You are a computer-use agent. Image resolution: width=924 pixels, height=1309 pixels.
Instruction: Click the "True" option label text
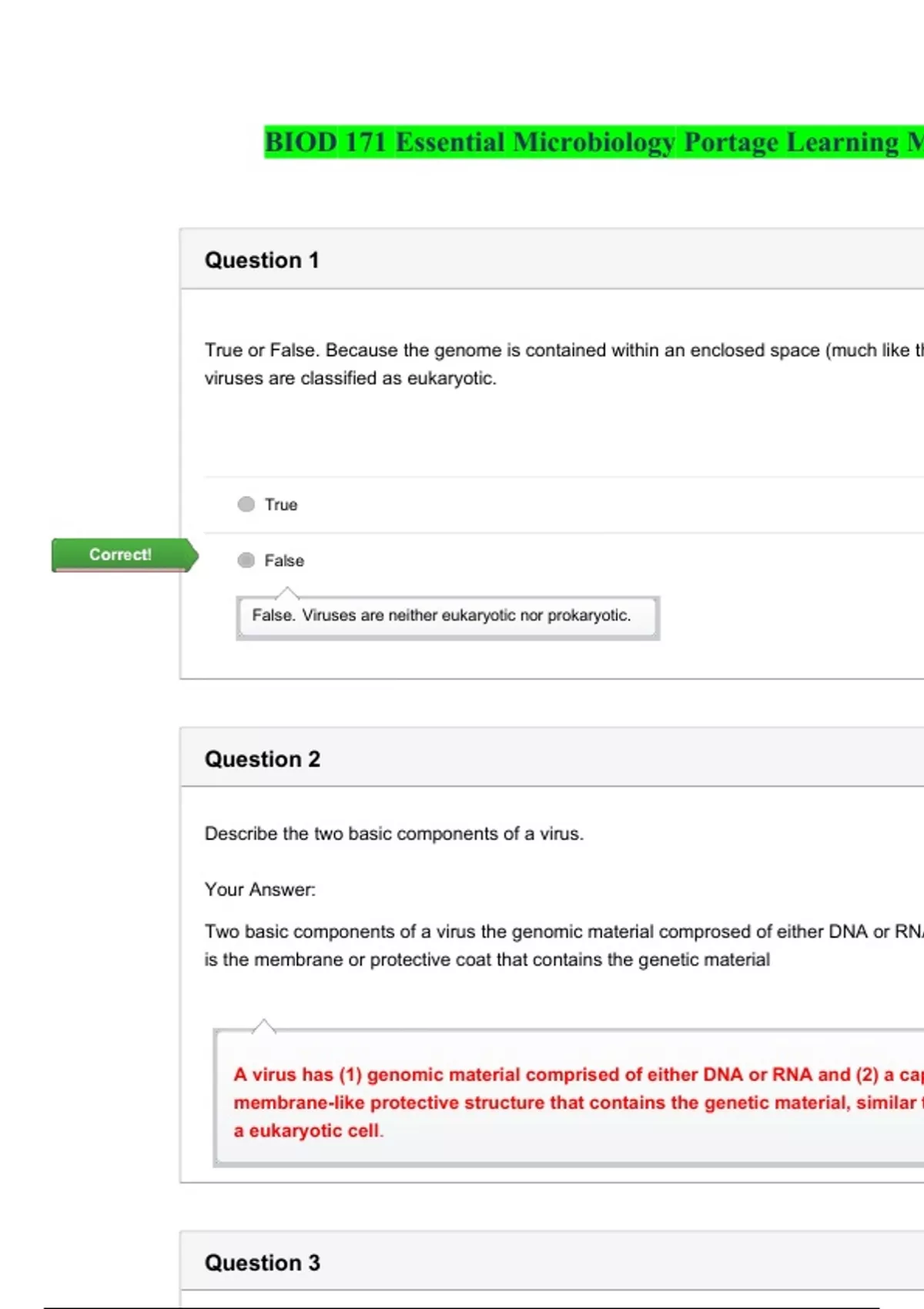281,504
